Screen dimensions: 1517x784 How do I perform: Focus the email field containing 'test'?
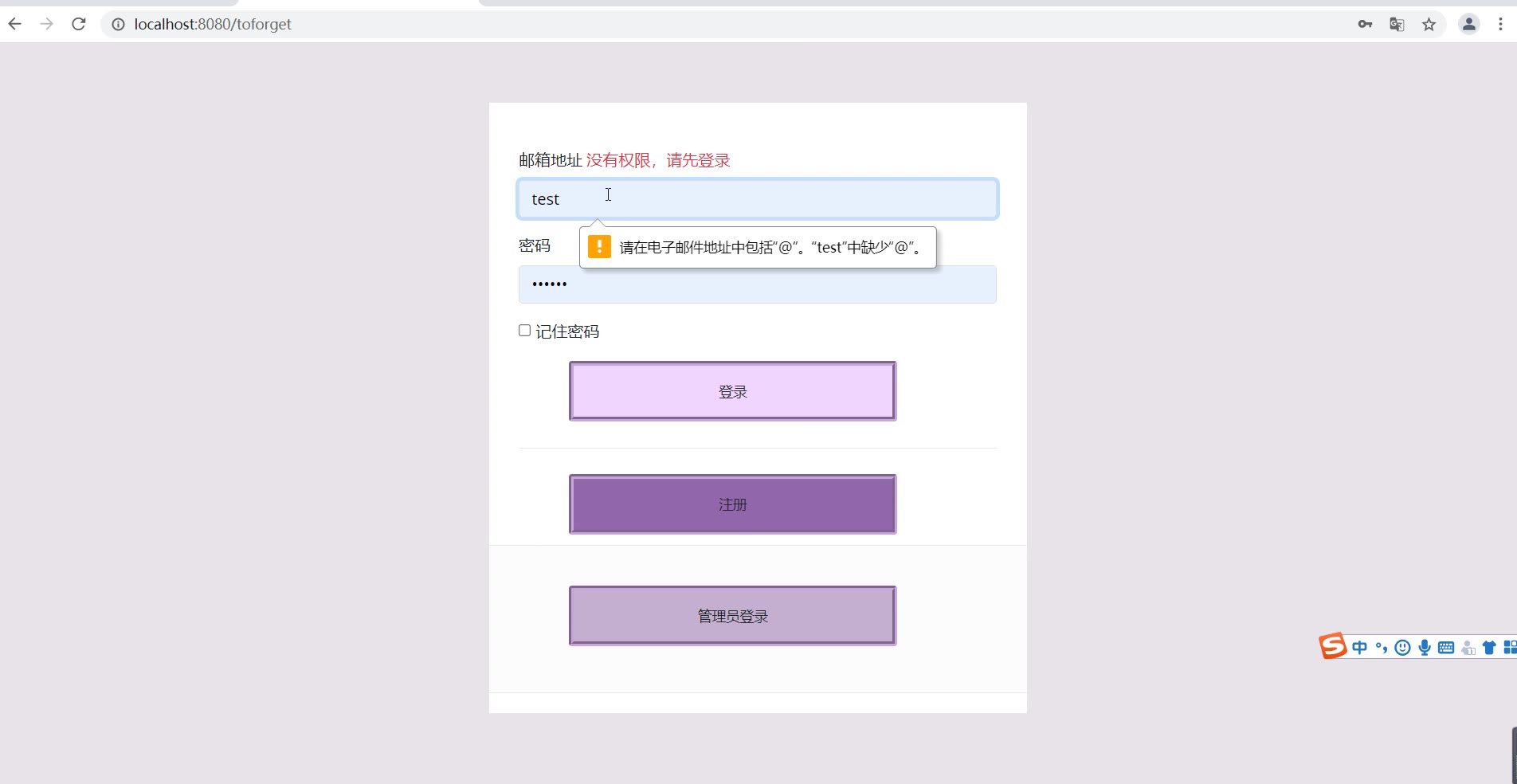[x=757, y=199]
